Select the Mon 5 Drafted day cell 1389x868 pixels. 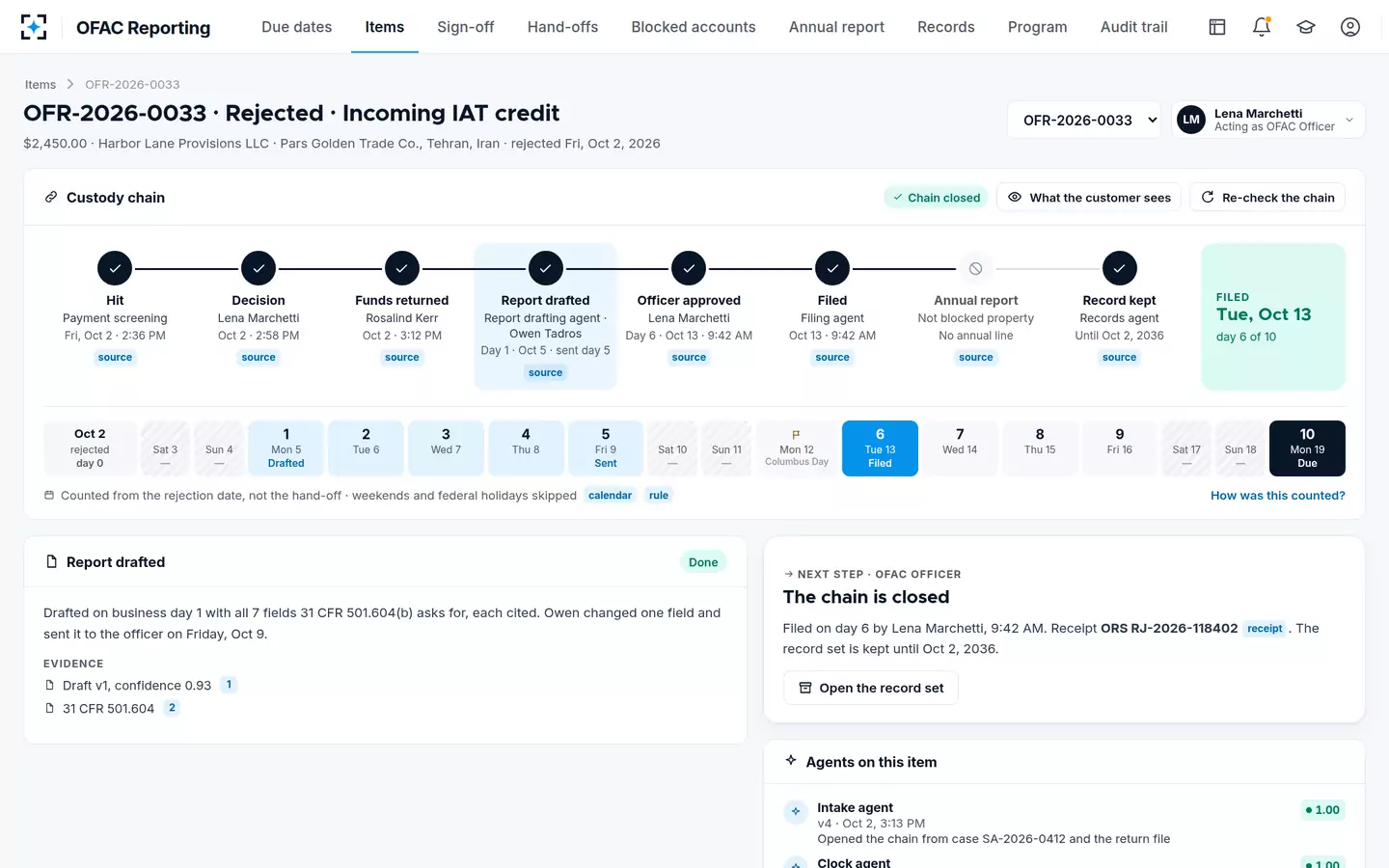pyautogui.click(x=286, y=448)
